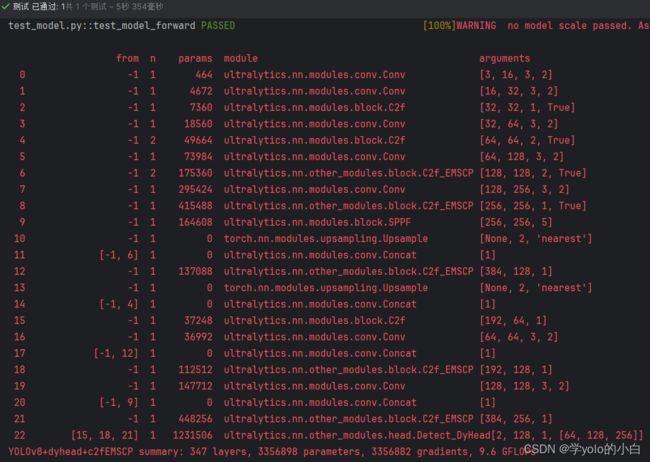The image size is (650, 462).
Task: Click from value [-1, 9] in row 20
Action: [x=119, y=402]
